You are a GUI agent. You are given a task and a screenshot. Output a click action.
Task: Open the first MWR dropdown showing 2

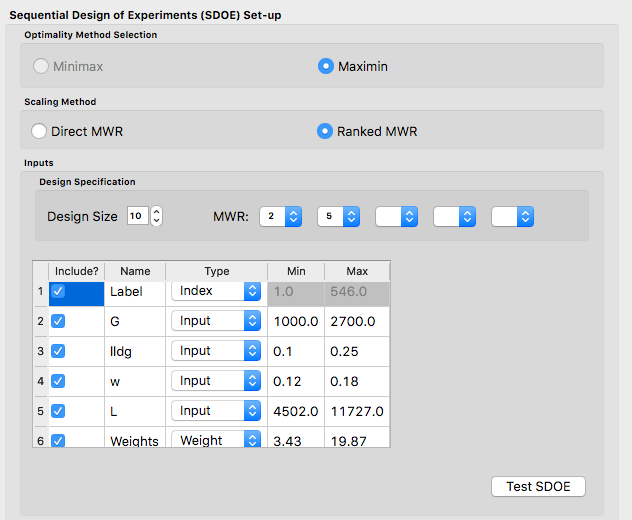(280, 216)
